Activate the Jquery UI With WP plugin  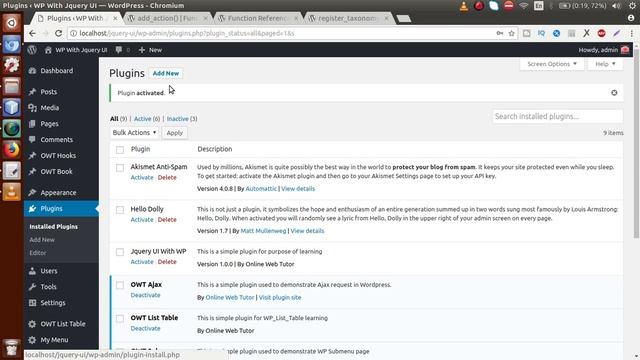(142, 262)
